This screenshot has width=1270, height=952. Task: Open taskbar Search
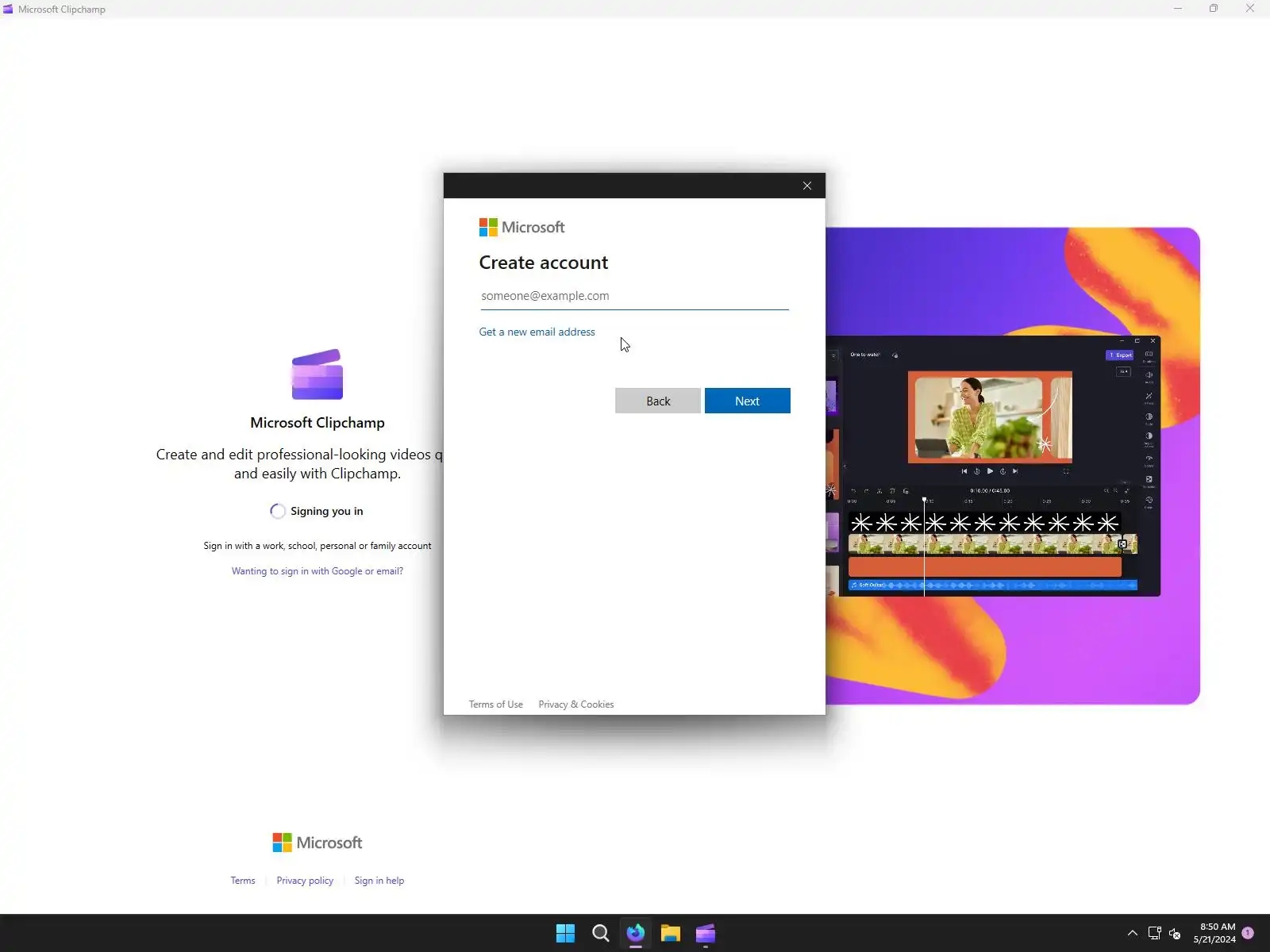pos(601,934)
